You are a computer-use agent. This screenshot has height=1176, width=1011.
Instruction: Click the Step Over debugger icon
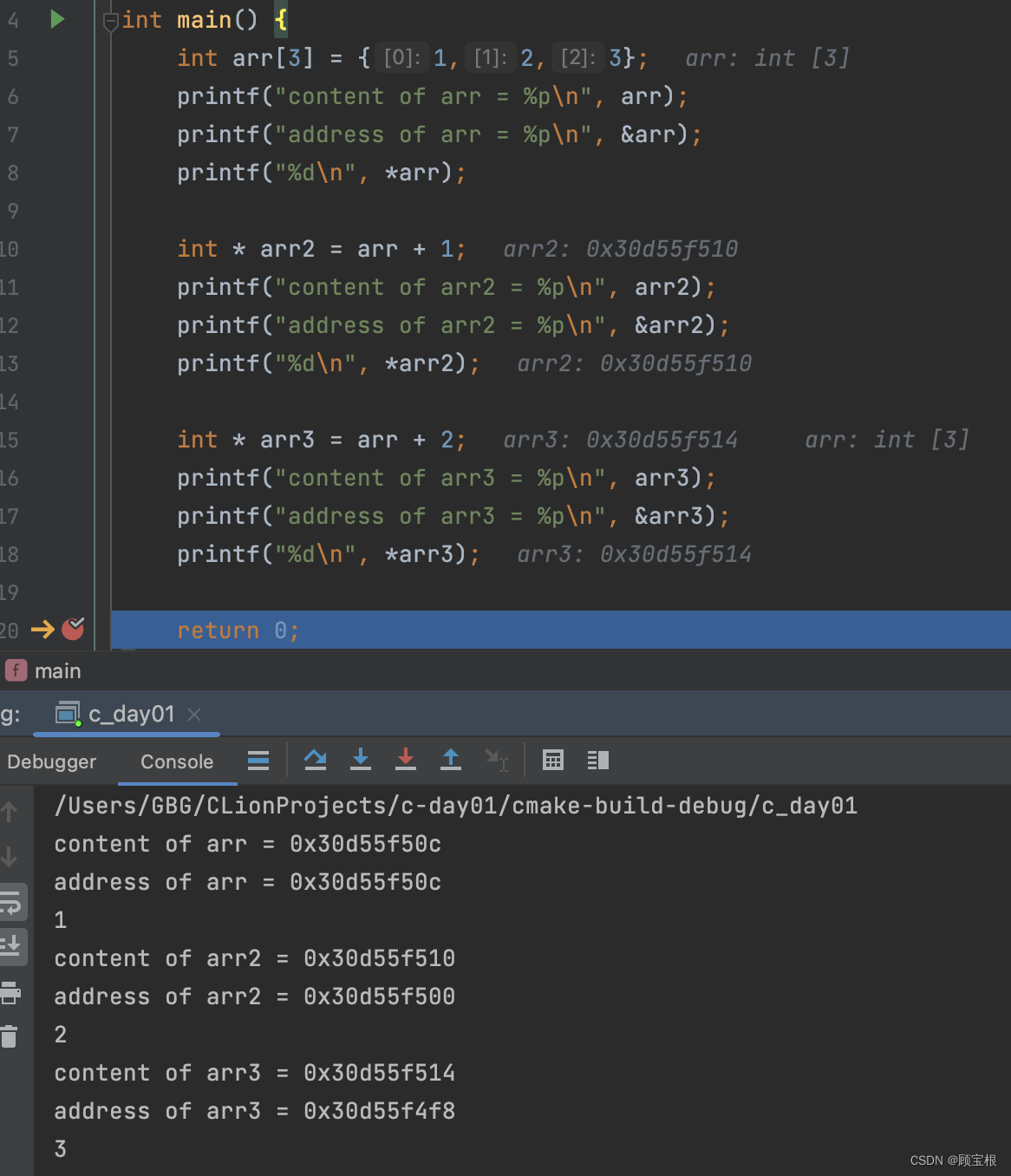coord(315,761)
